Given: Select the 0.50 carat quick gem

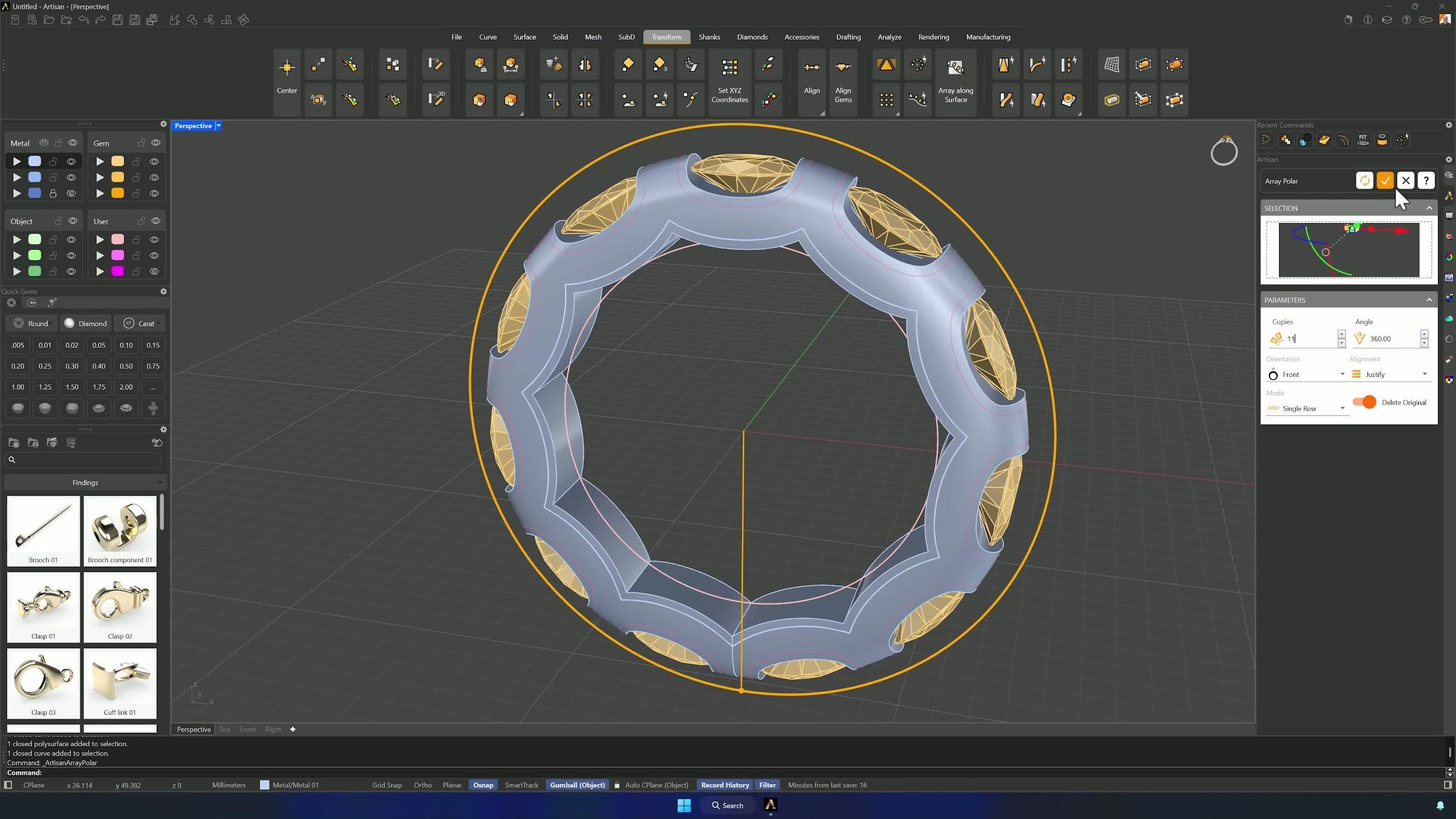Looking at the screenshot, I should [x=126, y=366].
